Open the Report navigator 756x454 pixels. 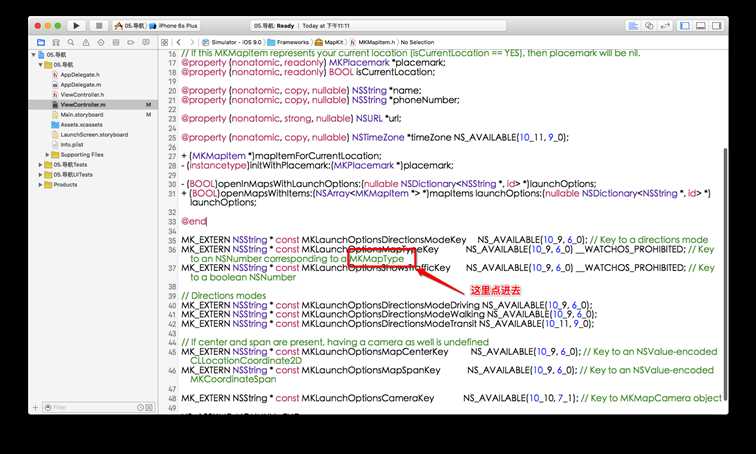[x=146, y=42]
